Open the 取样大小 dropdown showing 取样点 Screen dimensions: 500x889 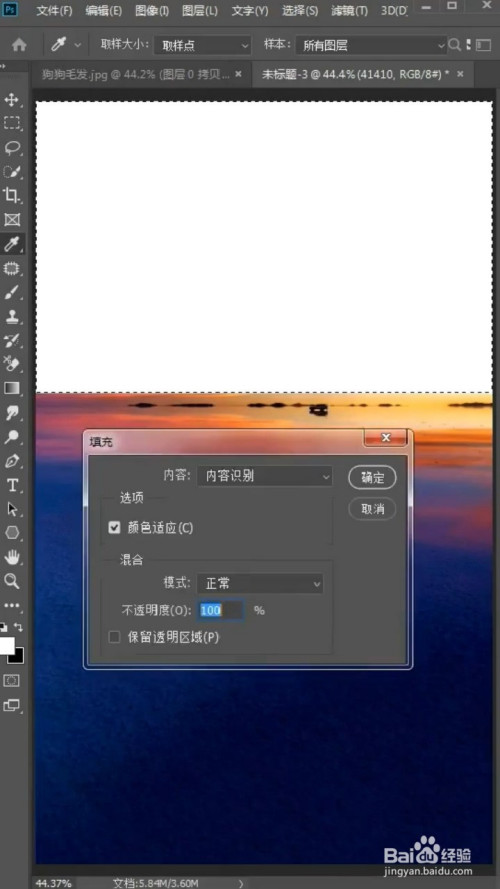(203, 45)
